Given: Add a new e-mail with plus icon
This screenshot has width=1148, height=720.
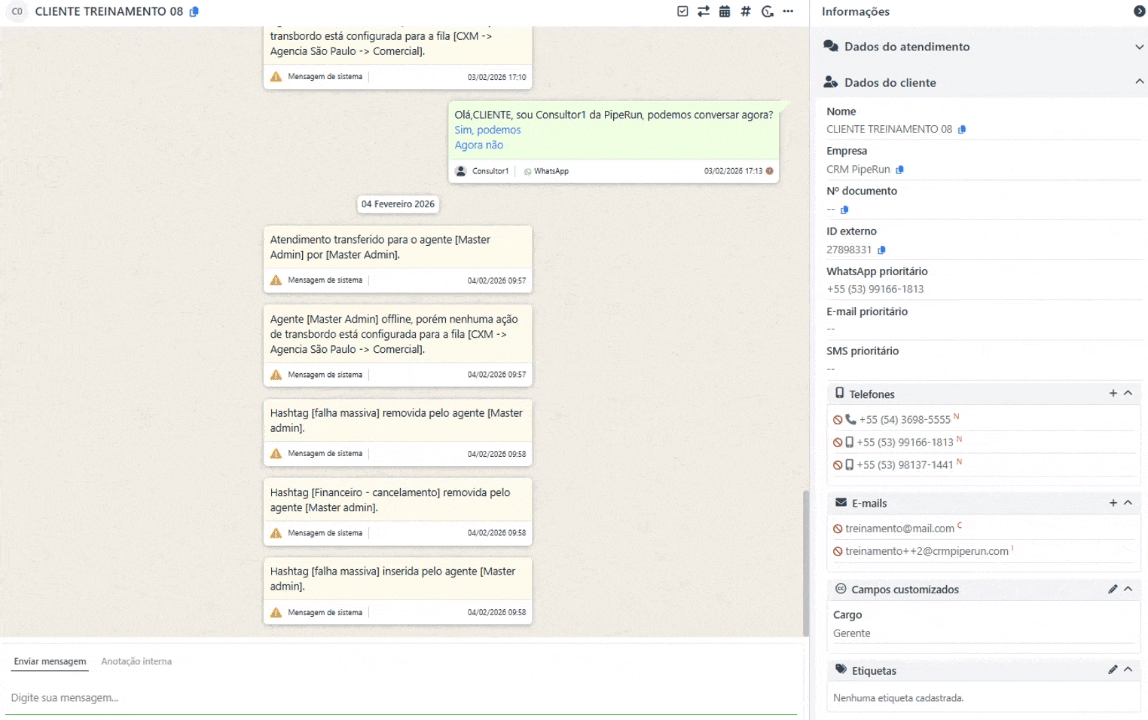Looking at the screenshot, I should pyautogui.click(x=1113, y=503).
